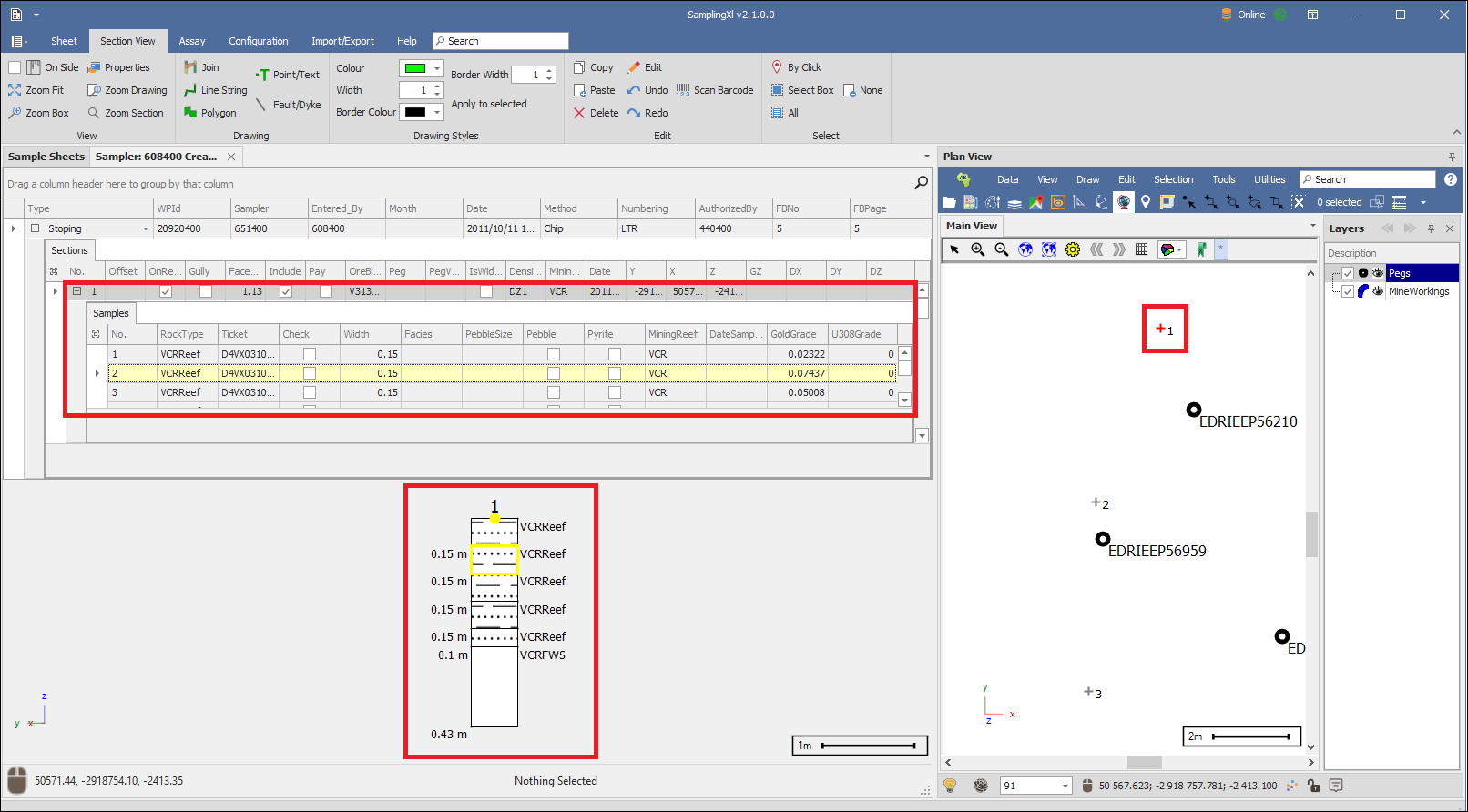This screenshot has width=1468, height=812.
Task: Open the Border Colour dropdown
Action: [x=437, y=112]
